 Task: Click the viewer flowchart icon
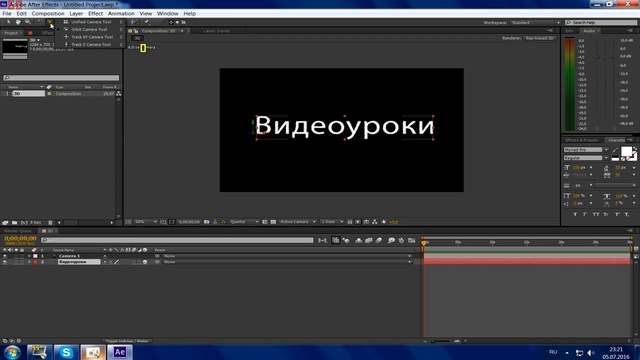(x=375, y=222)
